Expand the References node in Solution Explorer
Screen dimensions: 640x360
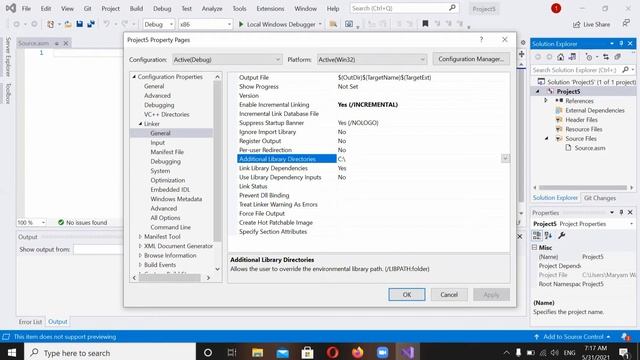pyautogui.click(x=546, y=100)
